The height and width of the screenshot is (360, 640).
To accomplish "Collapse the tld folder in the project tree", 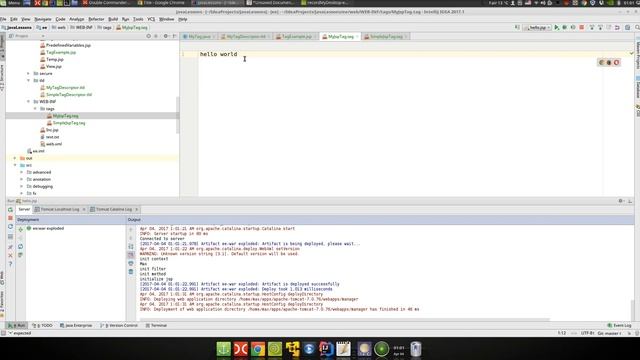I will (28, 80).
